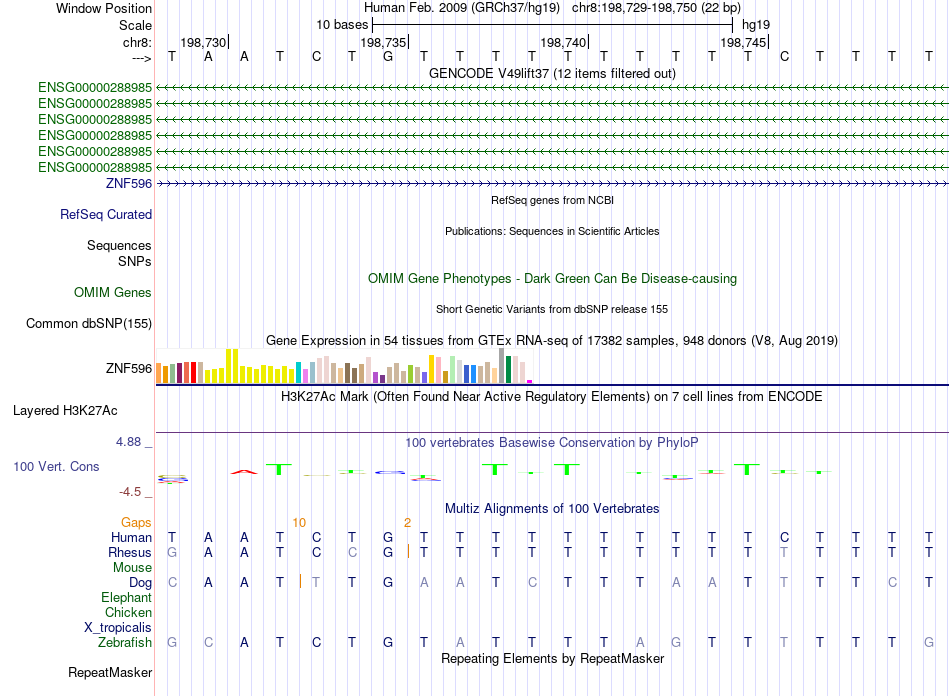Screen dimensions: 950x696
Task: Click the Mouse alignment row label
Action: click(132, 568)
